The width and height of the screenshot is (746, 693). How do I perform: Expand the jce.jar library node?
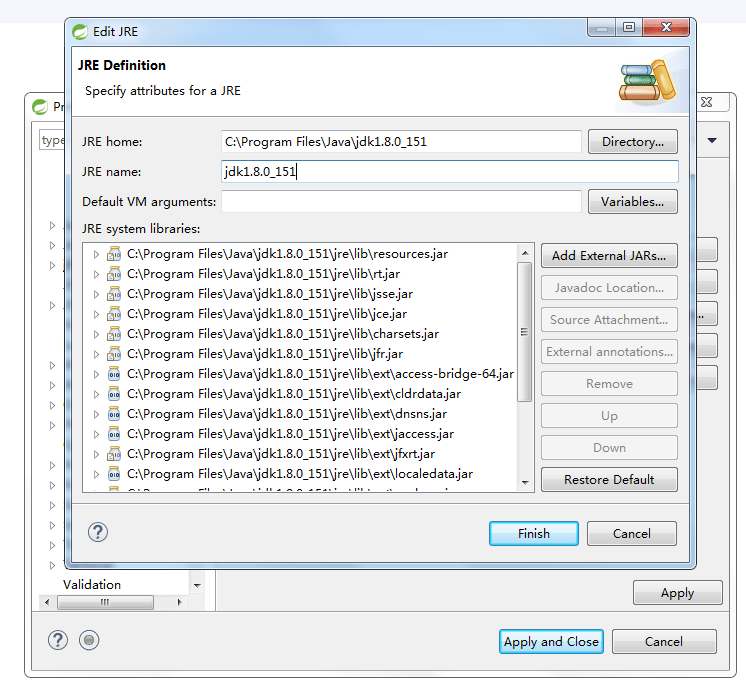(x=96, y=314)
